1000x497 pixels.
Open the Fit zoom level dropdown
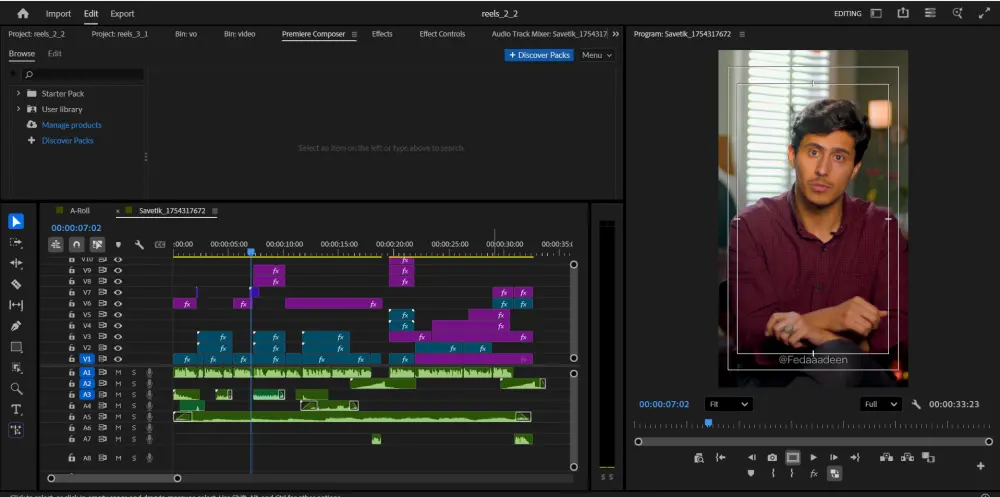click(727, 404)
